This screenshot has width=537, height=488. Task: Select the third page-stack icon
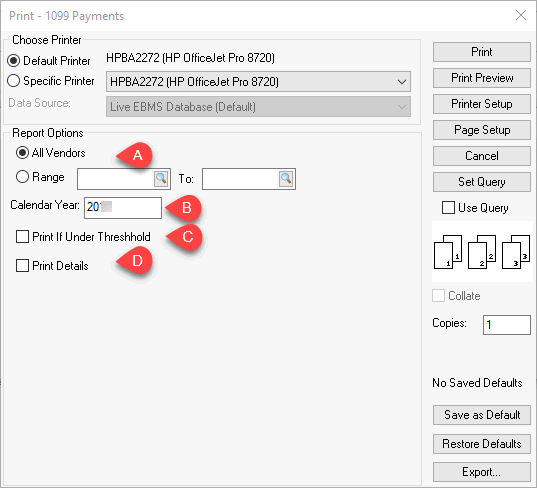click(x=516, y=252)
